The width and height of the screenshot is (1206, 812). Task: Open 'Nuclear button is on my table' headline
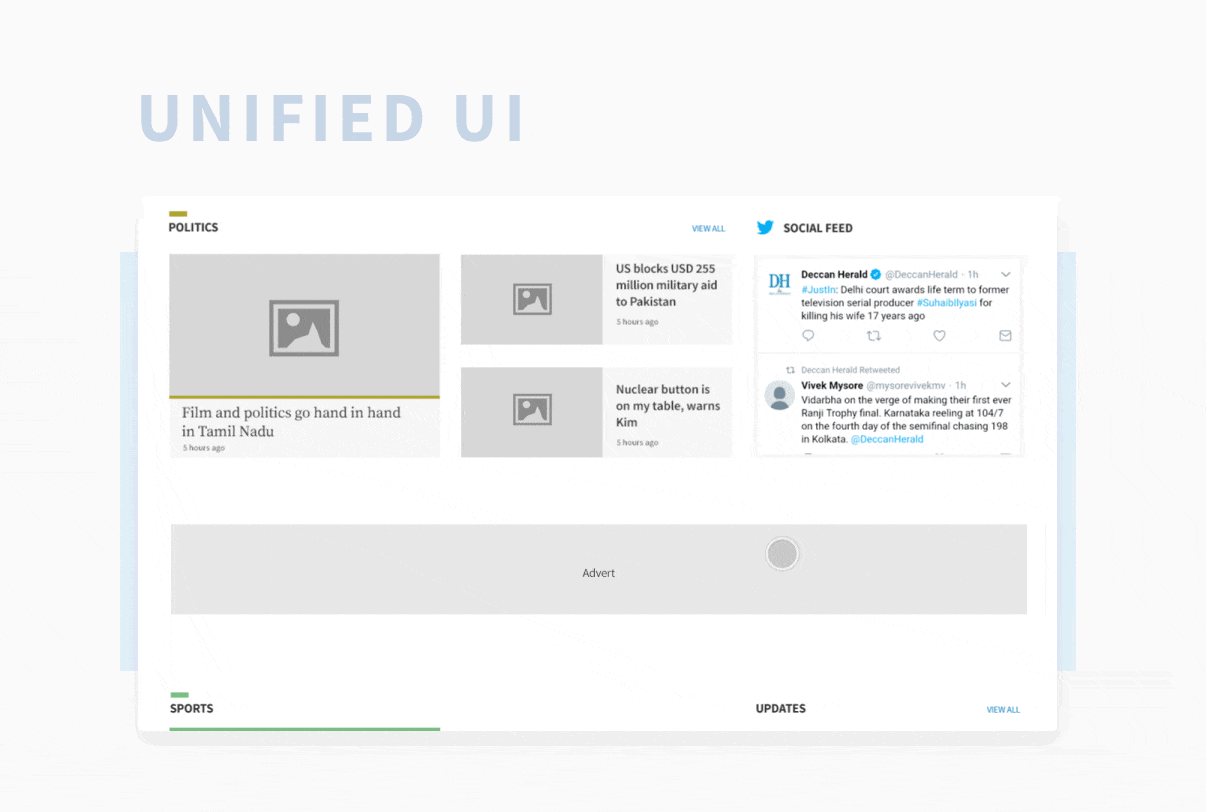point(668,406)
